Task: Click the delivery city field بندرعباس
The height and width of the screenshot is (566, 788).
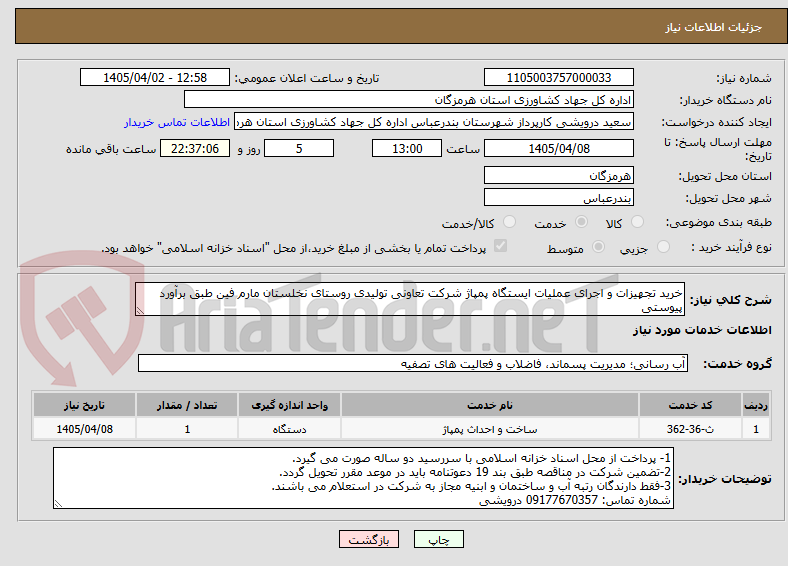Action: click(558, 197)
